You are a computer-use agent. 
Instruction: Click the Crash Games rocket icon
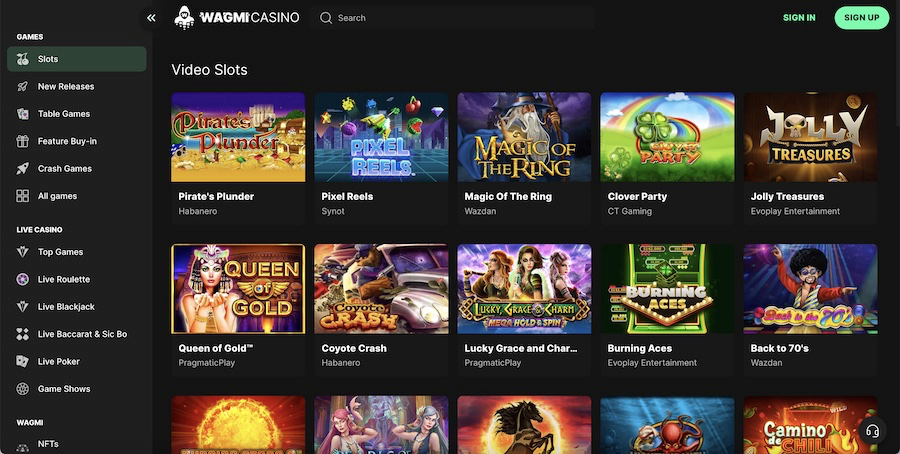(22, 169)
